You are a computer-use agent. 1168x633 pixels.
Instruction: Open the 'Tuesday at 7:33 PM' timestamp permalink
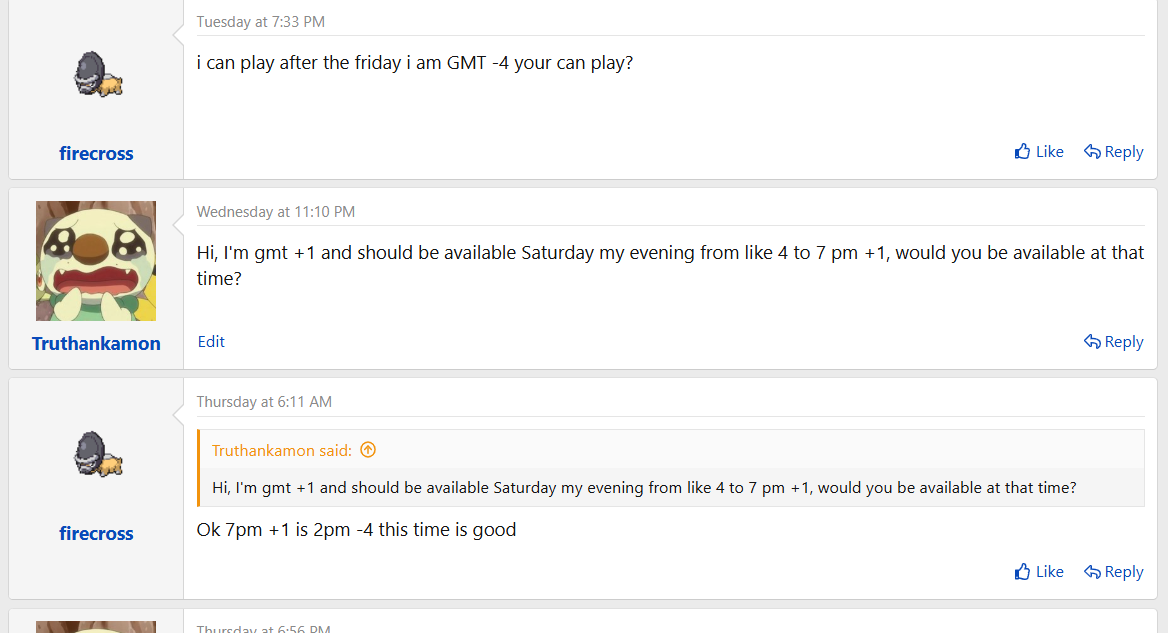pos(260,22)
